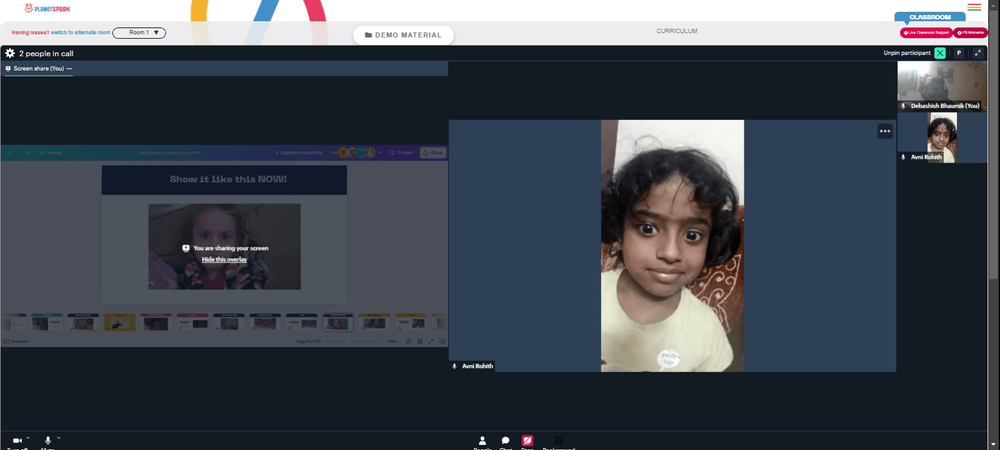Click the 'Having issues?' text
This screenshot has height=450, width=1000.
pyautogui.click(x=30, y=33)
